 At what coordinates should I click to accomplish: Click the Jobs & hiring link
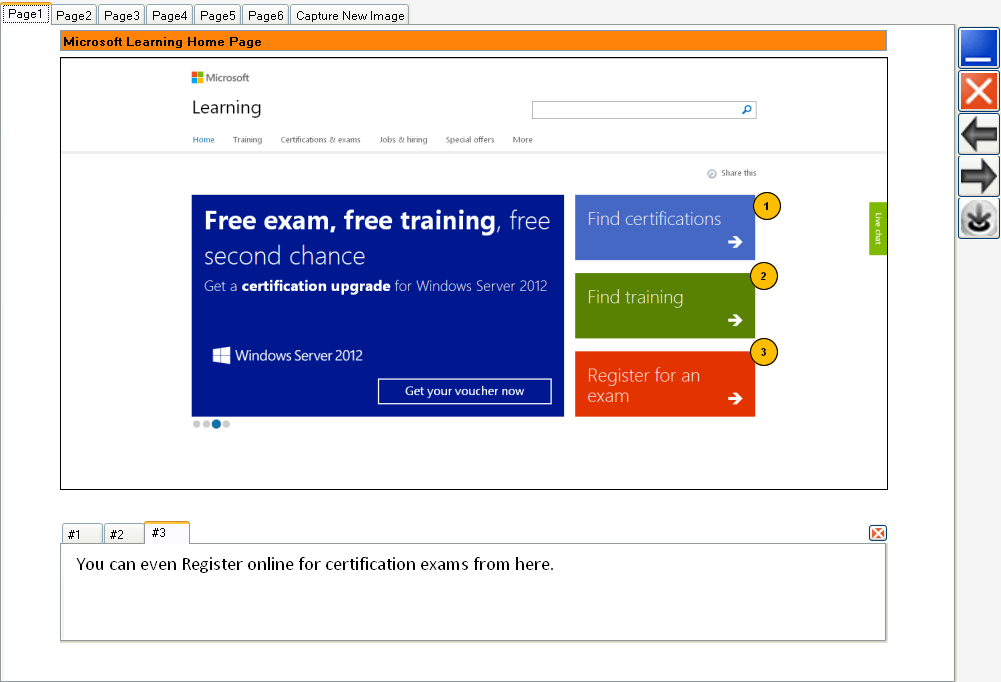coord(403,139)
